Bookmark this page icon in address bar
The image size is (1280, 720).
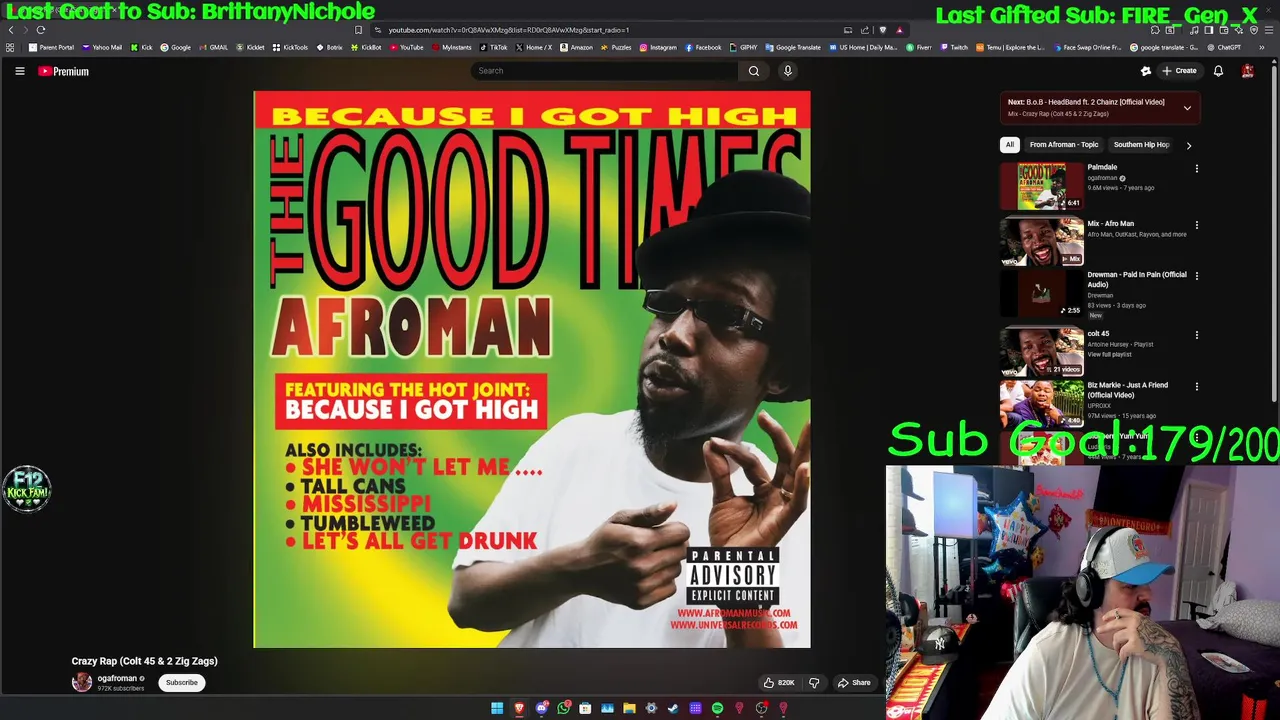pos(359,30)
